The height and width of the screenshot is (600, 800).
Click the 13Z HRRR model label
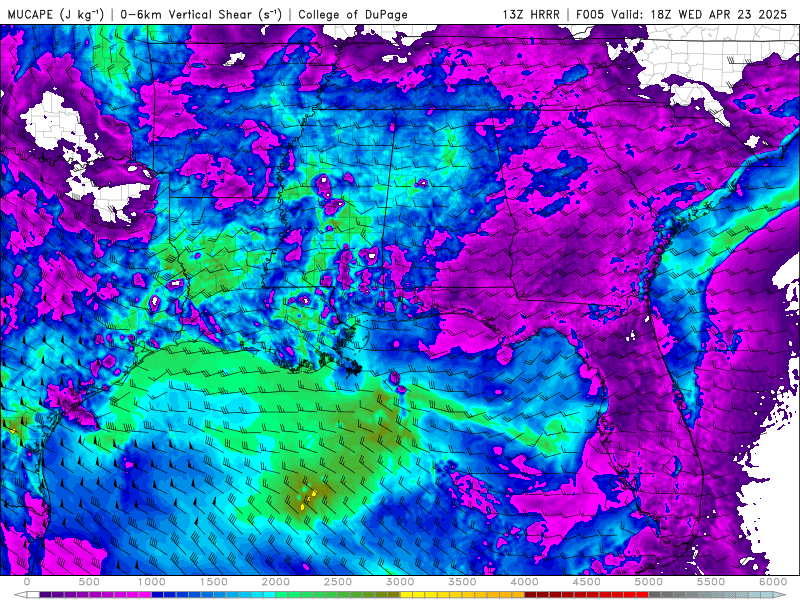531,14
